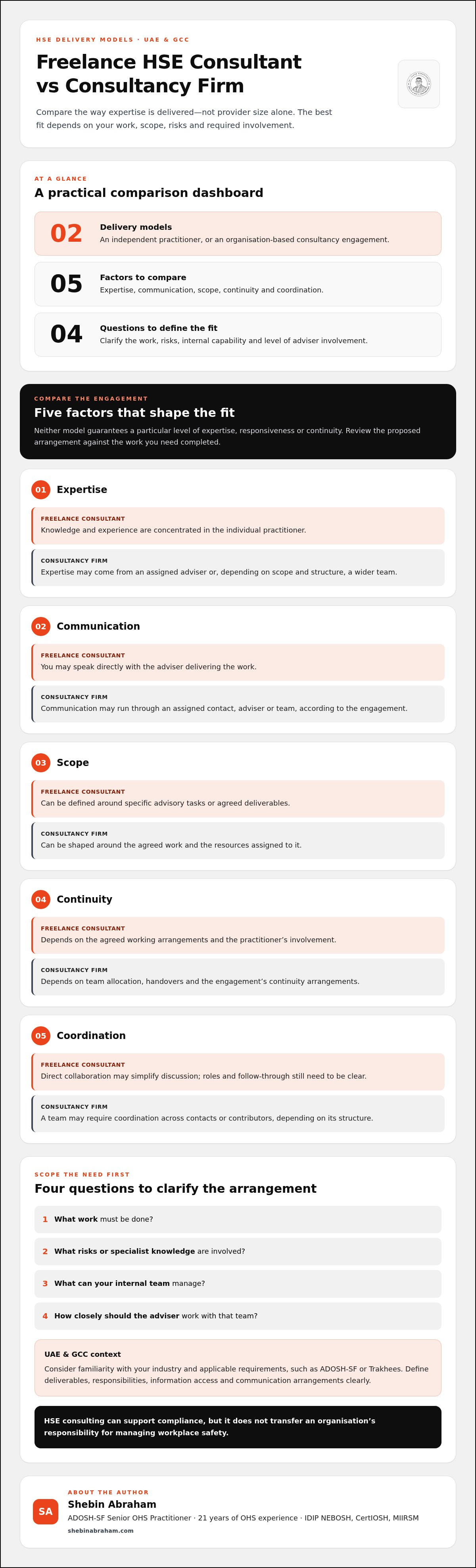
Task: Click the 03 Scope number badge
Action: [41, 763]
